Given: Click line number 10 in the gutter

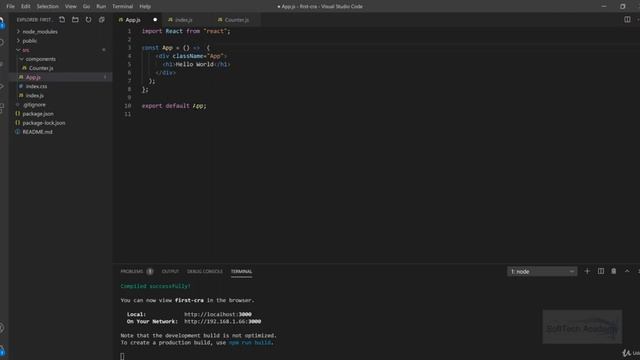Looking at the screenshot, I should coord(128,106).
